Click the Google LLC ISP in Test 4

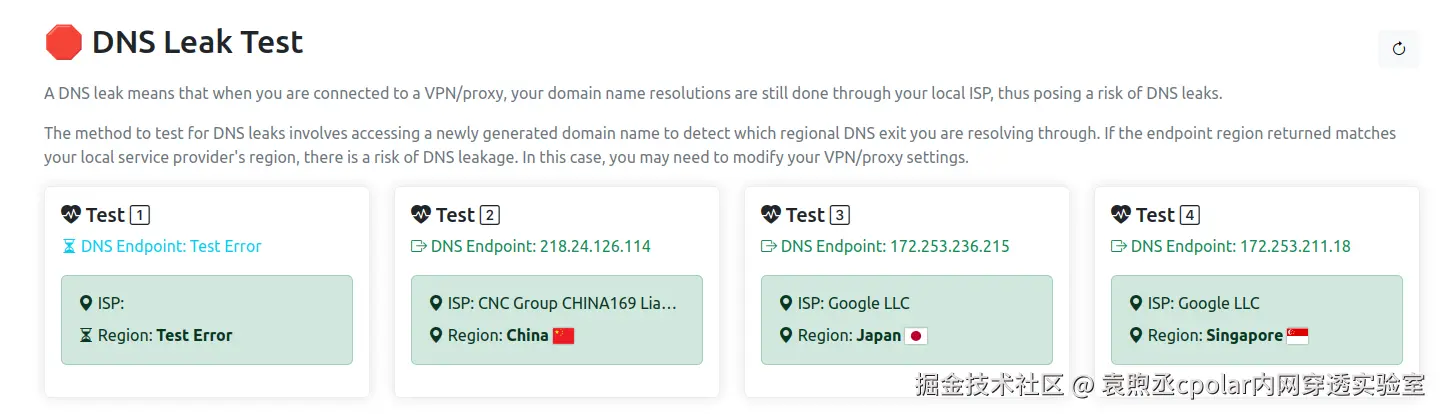(x=1203, y=303)
